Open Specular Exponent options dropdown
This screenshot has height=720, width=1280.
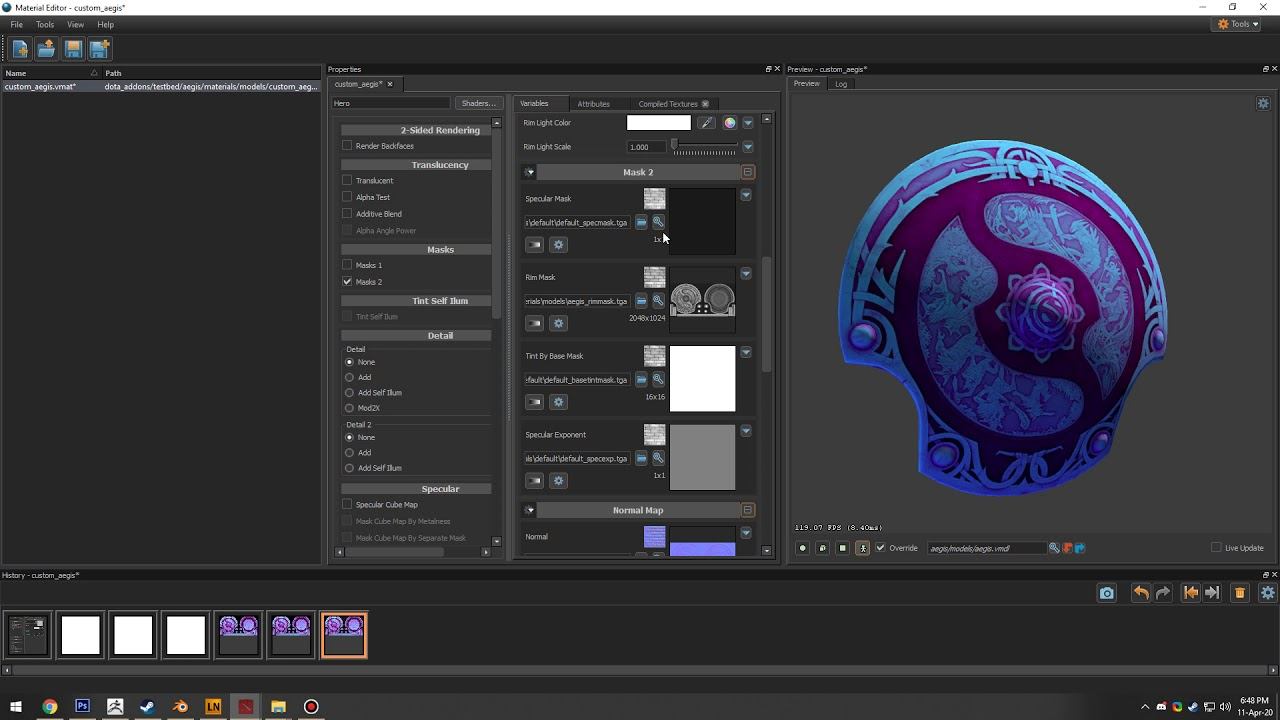745,431
